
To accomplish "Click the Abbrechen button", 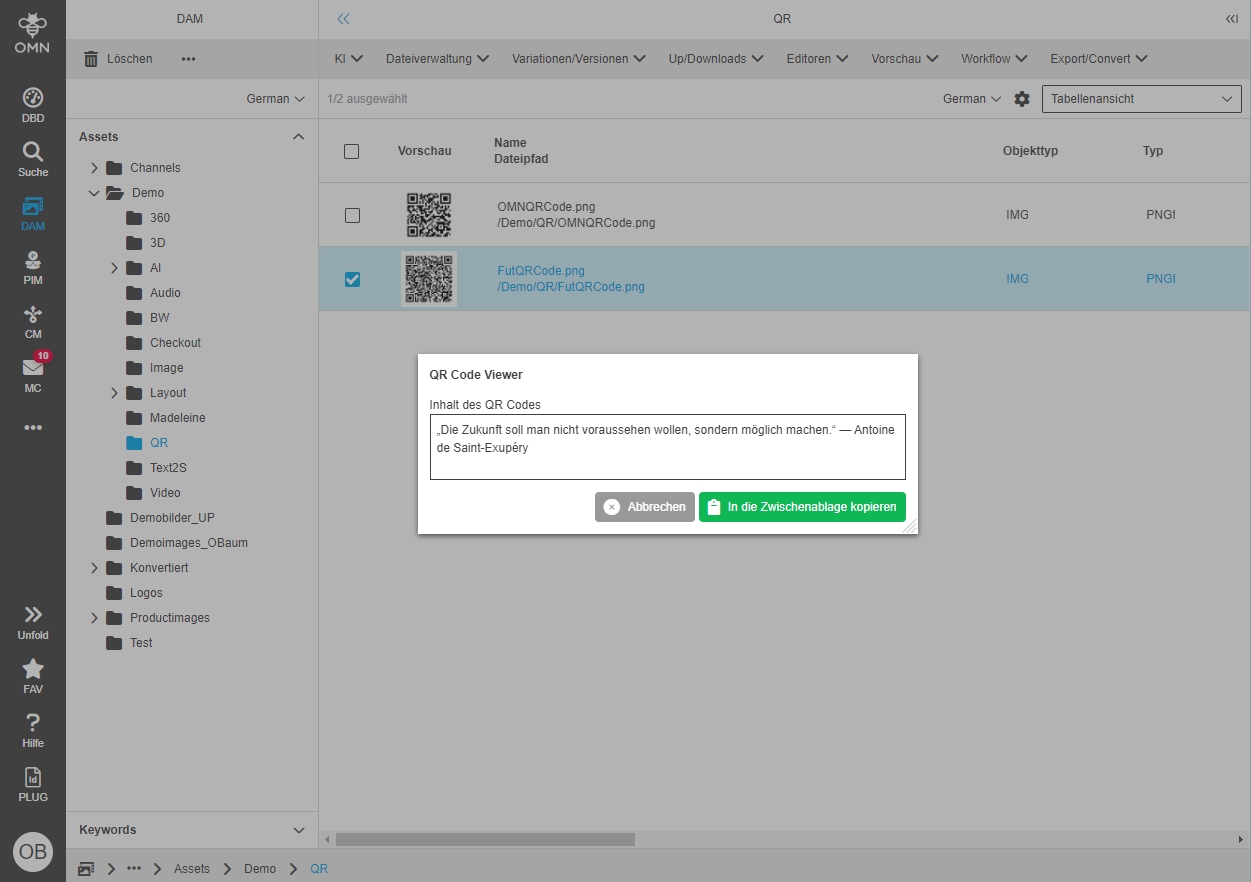I will point(645,507).
